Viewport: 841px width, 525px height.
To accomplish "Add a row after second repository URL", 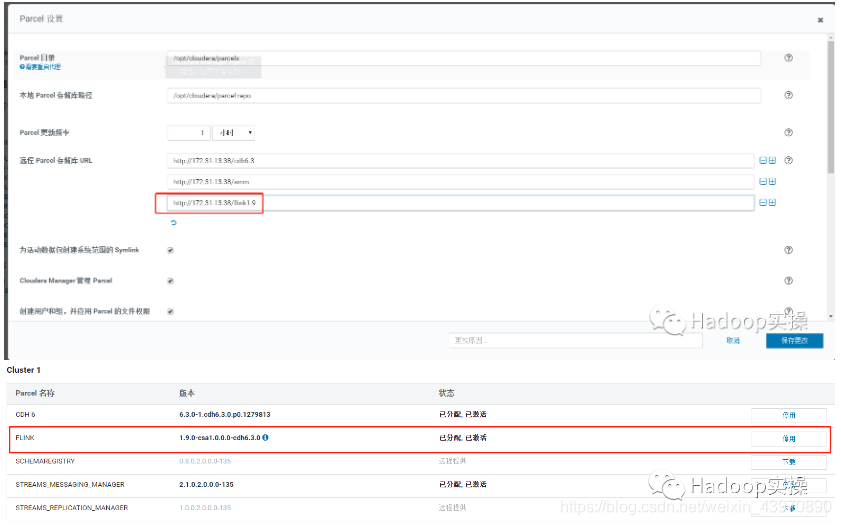I will coord(772,182).
